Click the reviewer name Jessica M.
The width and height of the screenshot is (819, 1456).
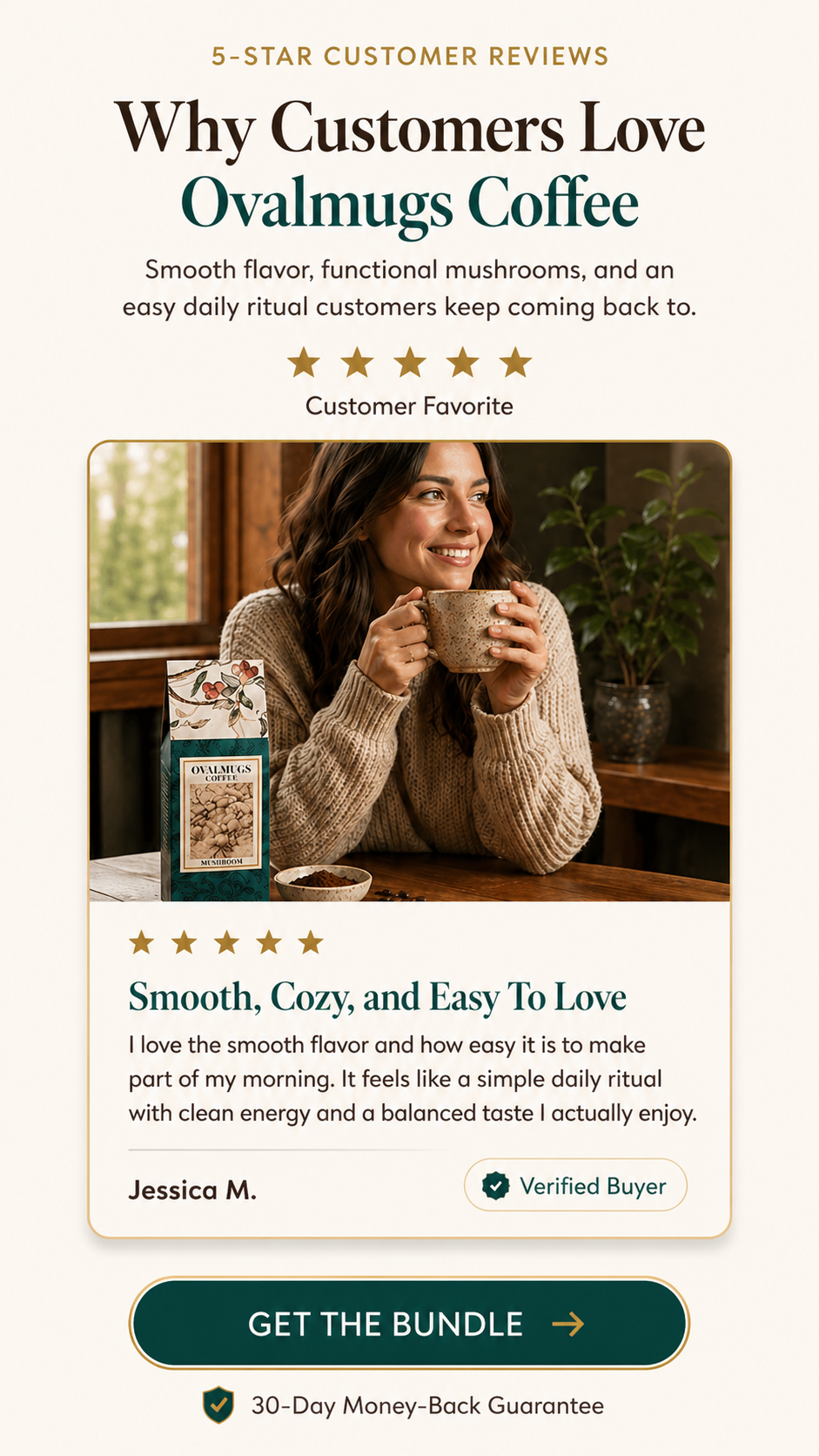[192, 1190]
